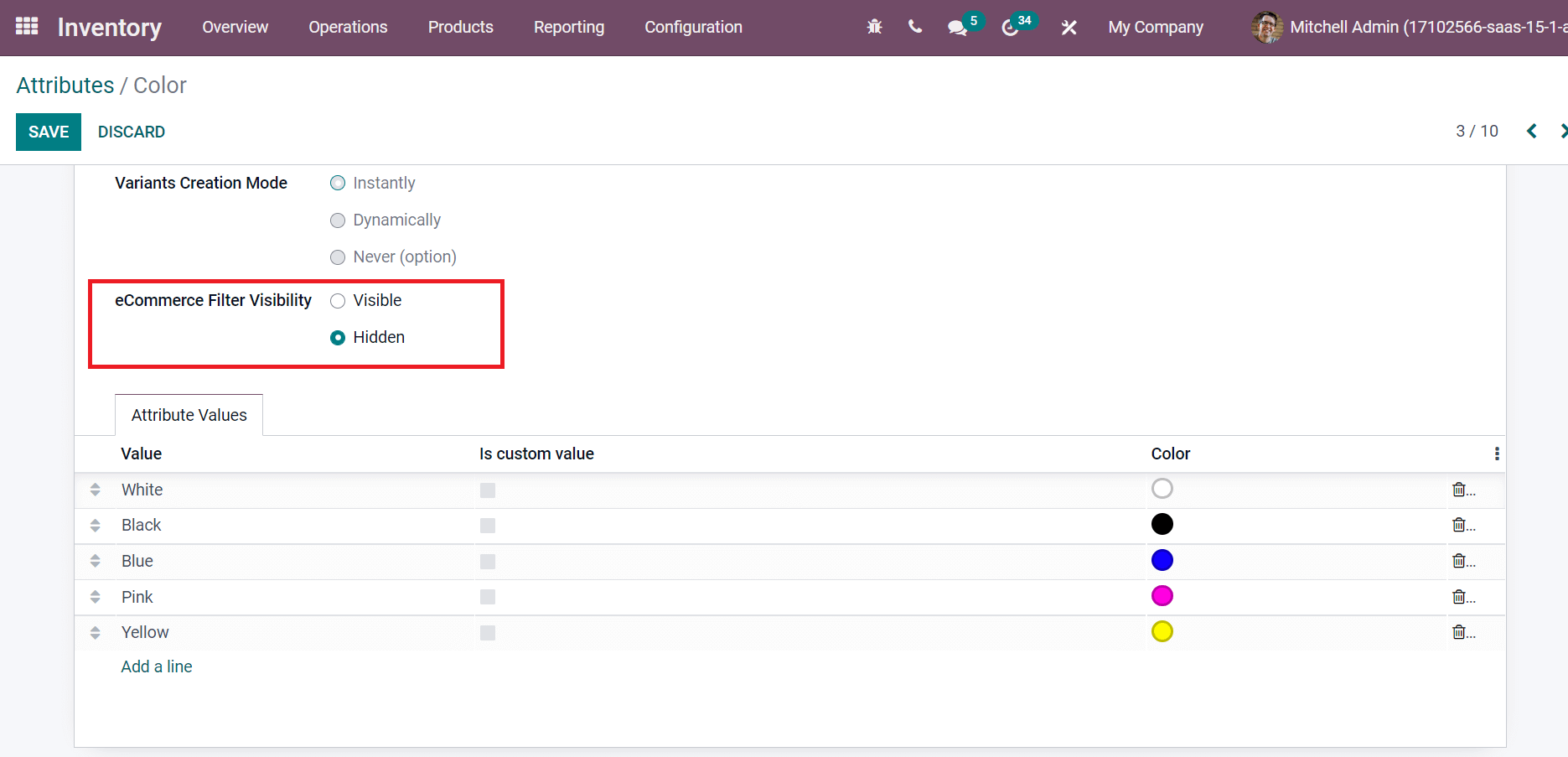Click the Color column header
1568x757 pixels.
tap(1170, 454)
